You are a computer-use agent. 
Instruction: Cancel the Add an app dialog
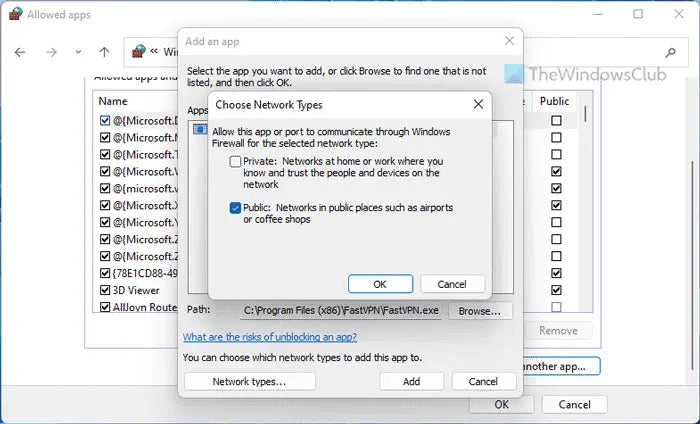pyautogui.click(x=483, y=382)
